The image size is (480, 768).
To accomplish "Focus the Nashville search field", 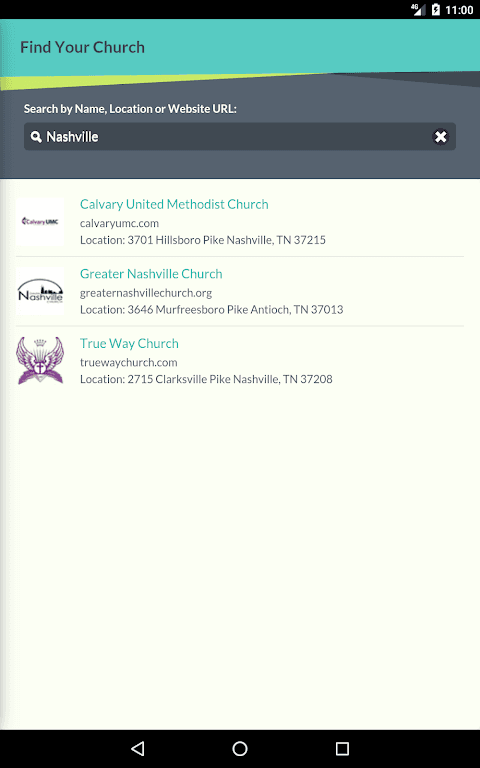I will click(x=240, y=137).
